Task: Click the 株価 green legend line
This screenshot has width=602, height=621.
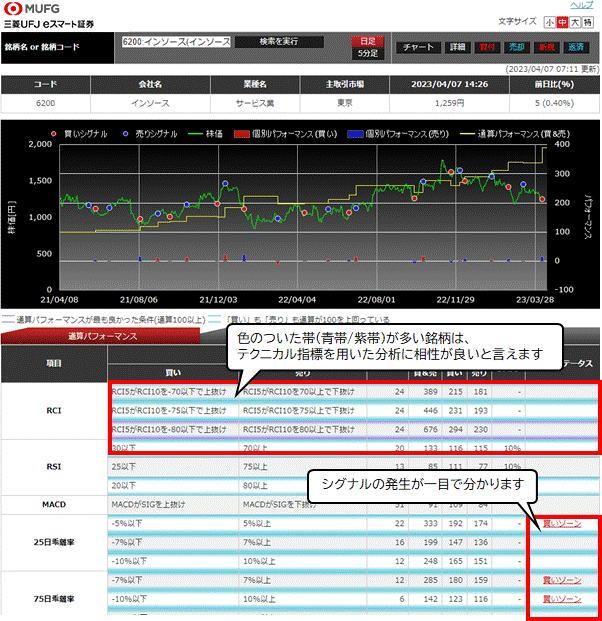Action: 195,134
